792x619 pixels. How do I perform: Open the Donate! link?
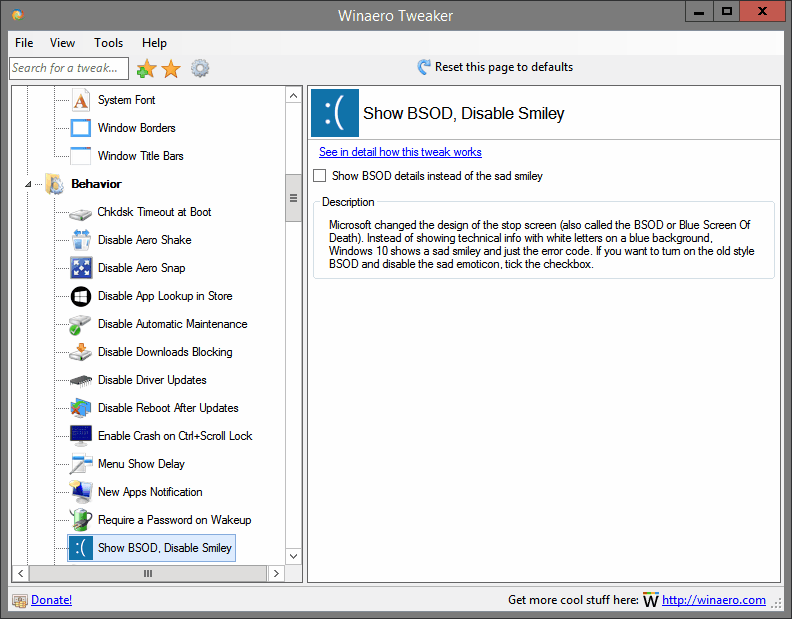tap(52, 600)
